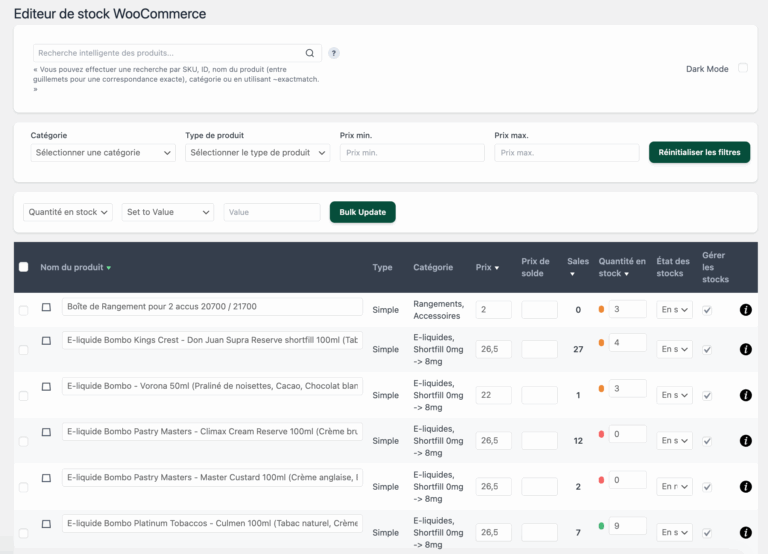Screen dimensions: 768x554
Task: Show info for Boîte de Rangement product
Action: point(745,310)
